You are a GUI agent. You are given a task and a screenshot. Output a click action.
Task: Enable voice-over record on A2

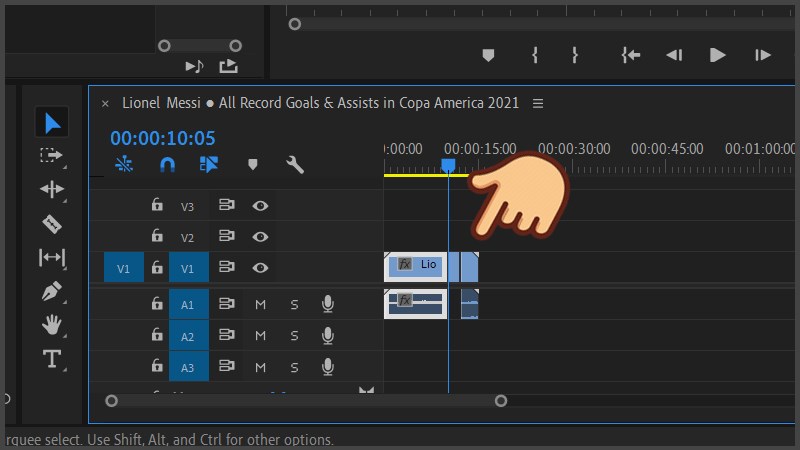(x=328, y=335)
